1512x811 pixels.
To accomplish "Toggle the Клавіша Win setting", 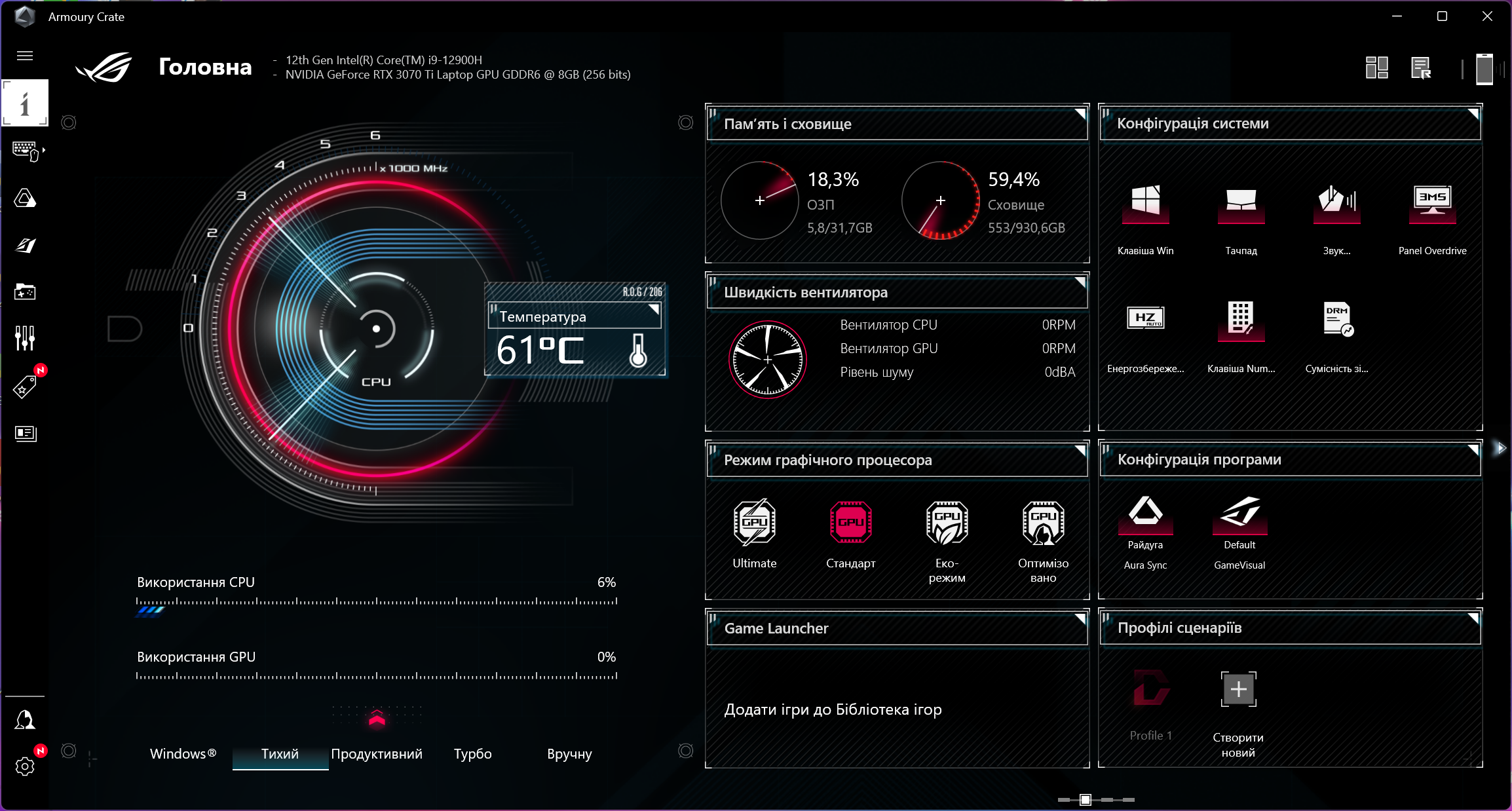I will click(x=1145, y=204).
